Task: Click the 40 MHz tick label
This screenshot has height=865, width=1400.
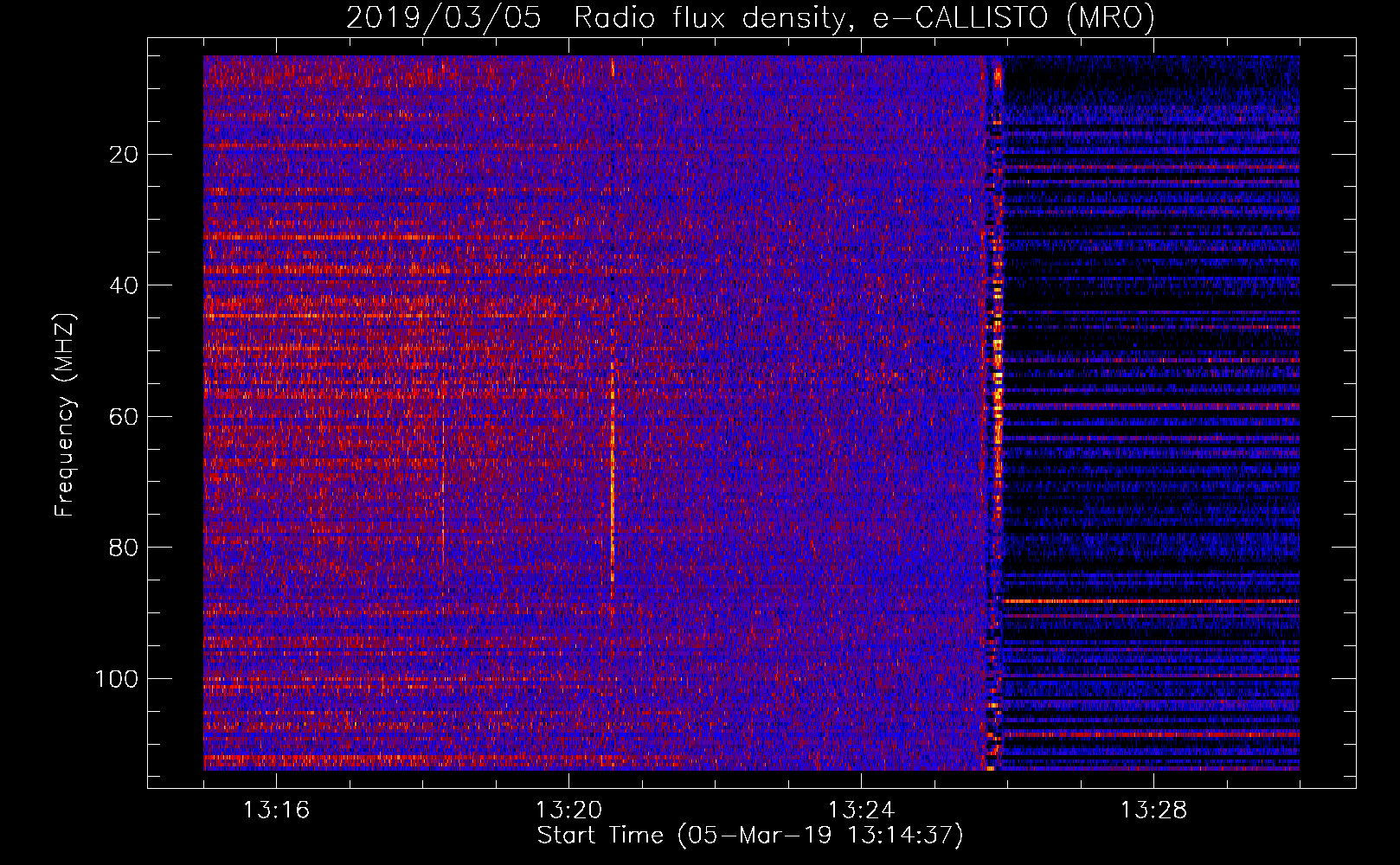Action: tap(124, 285)
